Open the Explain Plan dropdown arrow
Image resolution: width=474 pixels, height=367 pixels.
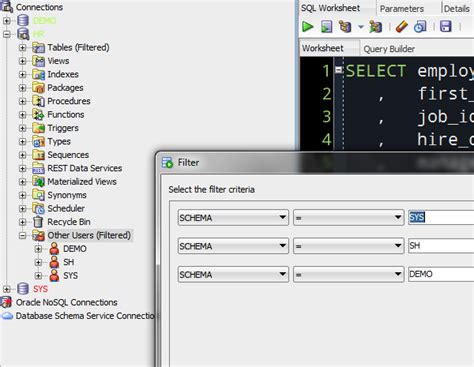[361, 27]
